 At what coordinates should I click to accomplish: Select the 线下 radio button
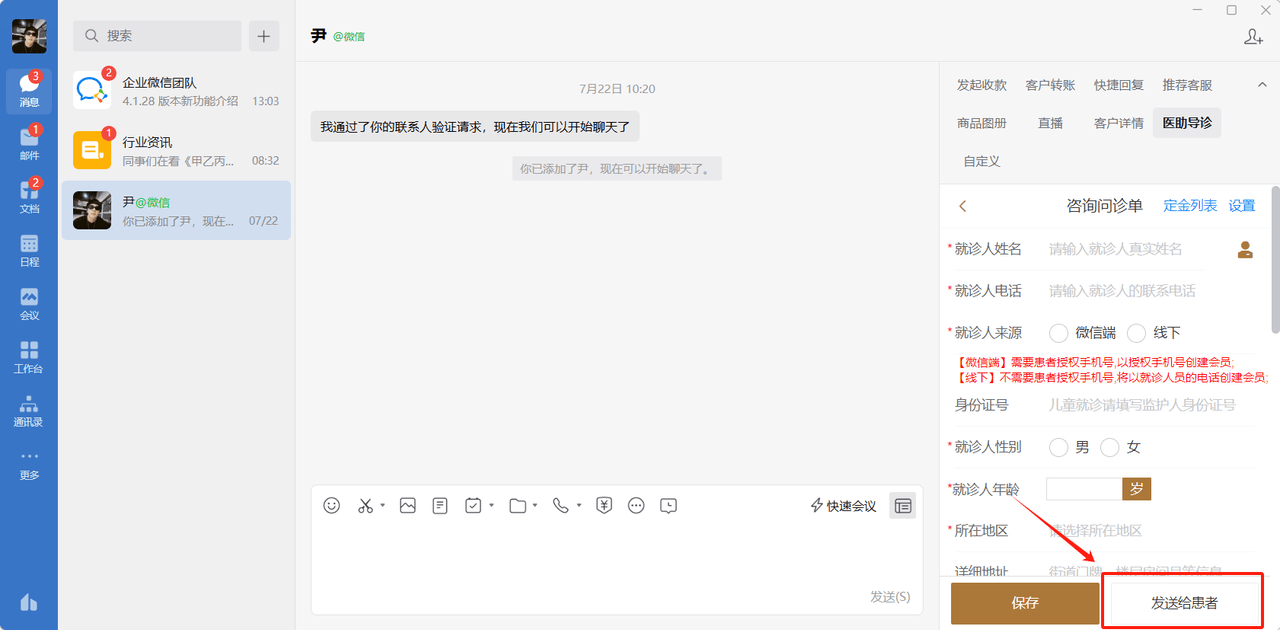pos(1136,333)
